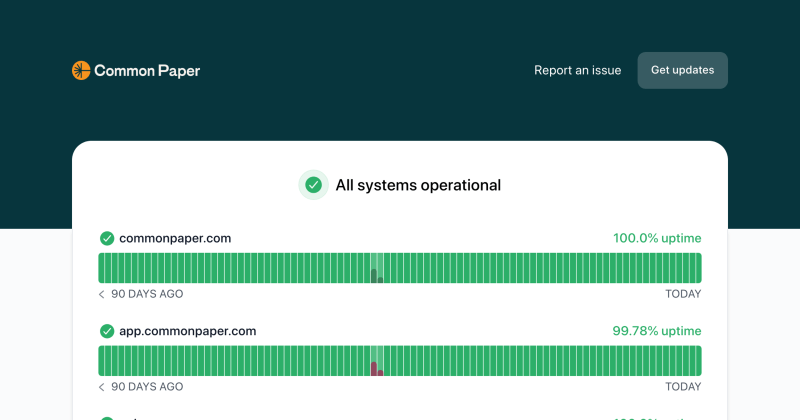Image resolution: width=800 pixels, height=420 pixels.
Task: Select the commonpaper.com monitor name
Action: pyautogui.click(x=175, y=238)
